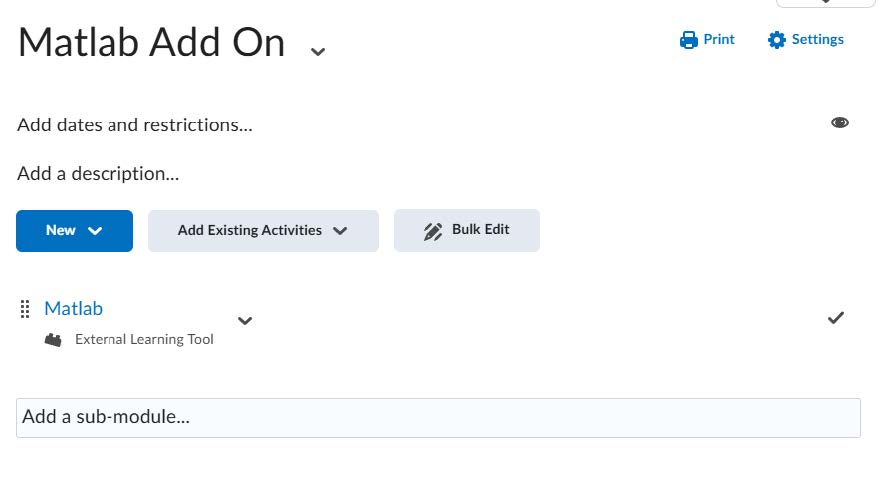Image resolution: width=878 pixels, height=490 pixels.
Task: Toggle module visibility with the eye icon
Action: click(x=840, y=123)
